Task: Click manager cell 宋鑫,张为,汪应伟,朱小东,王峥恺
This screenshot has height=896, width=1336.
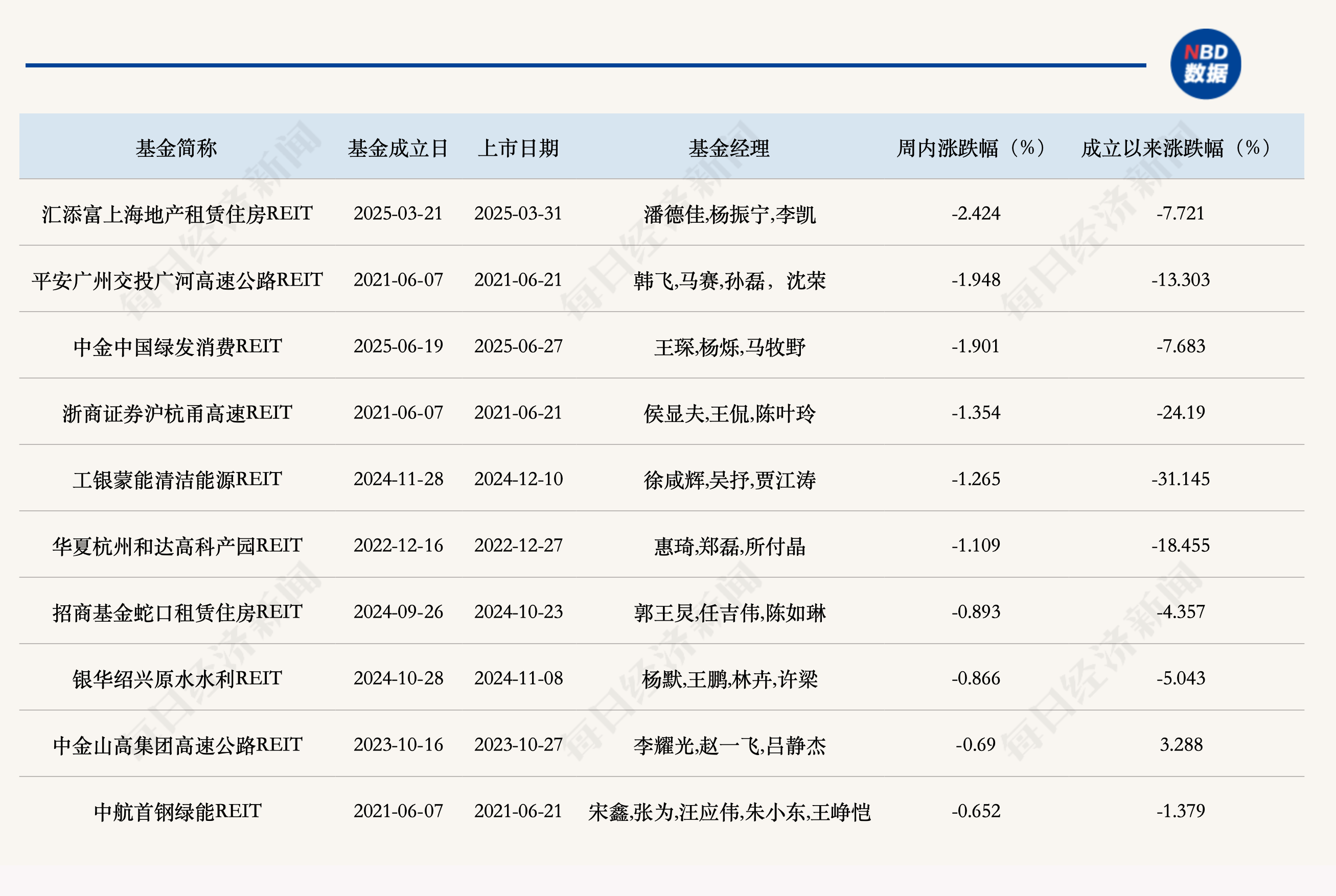Action: [x=729, y=811]
